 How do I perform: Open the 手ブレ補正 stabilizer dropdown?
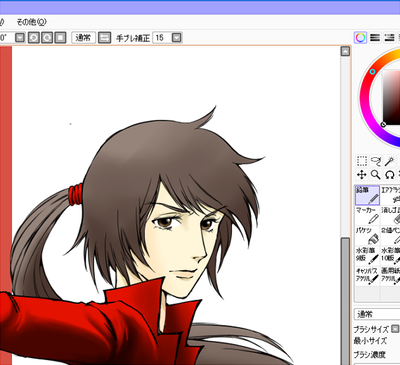pos(177,38)
